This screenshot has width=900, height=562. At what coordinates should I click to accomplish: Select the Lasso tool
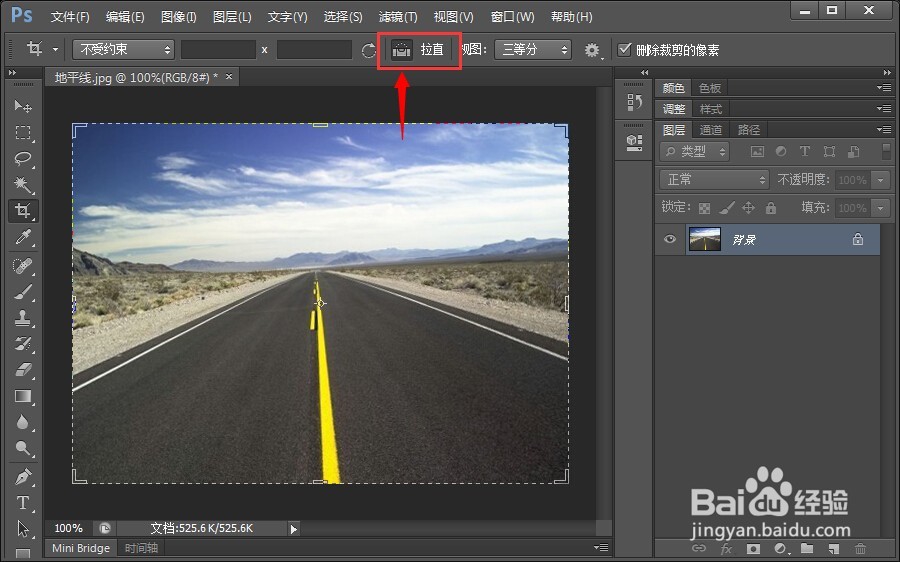[x=23, y=158]
